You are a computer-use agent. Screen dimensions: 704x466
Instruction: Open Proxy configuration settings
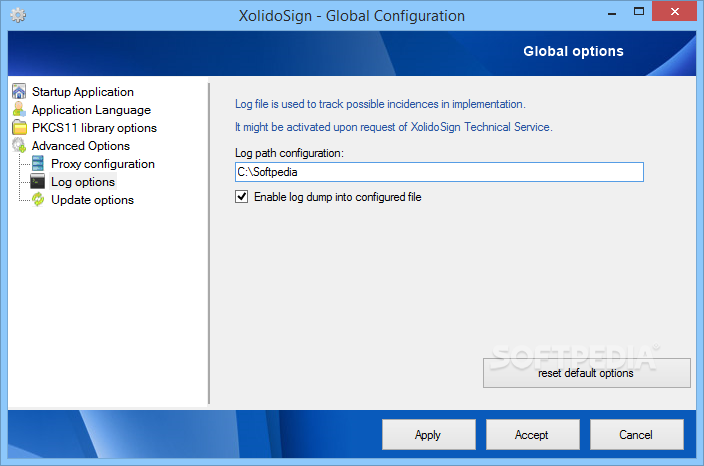coord(103,164)
